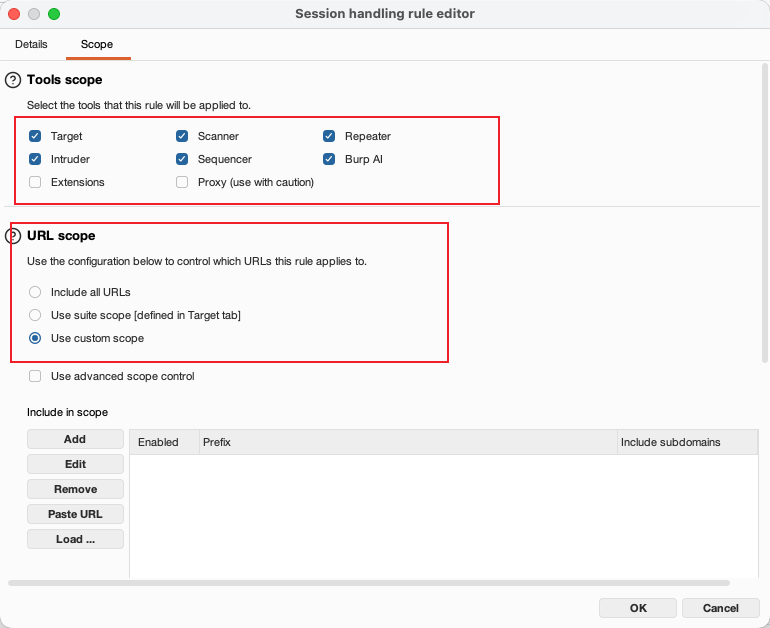Image resolution: width=770 pixels, height=628 pixels.
Task: Click the Load ... button
Action: click(x=75, y=539)
